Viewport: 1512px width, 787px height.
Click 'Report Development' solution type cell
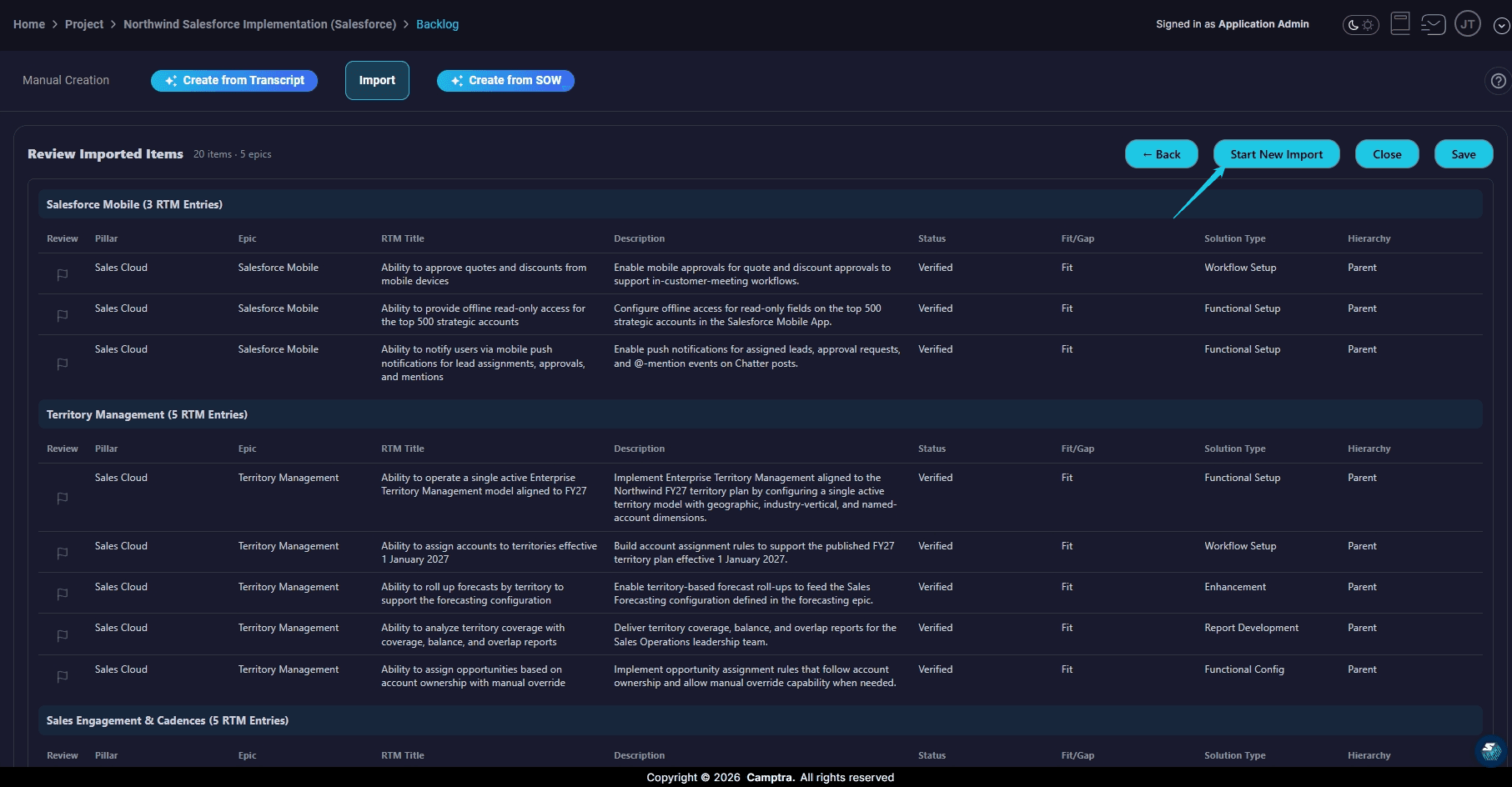point(1251,628)
